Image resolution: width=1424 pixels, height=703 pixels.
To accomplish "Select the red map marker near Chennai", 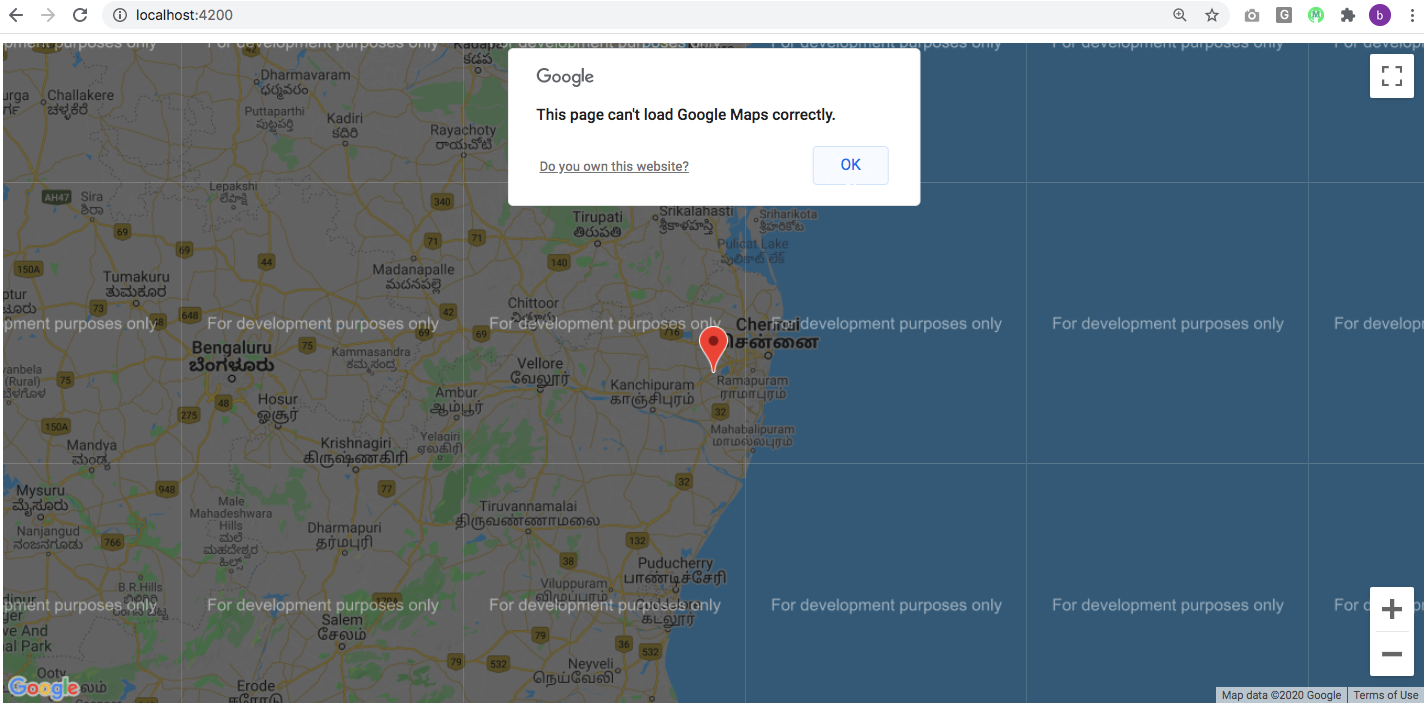I will (x=713, y=348).
